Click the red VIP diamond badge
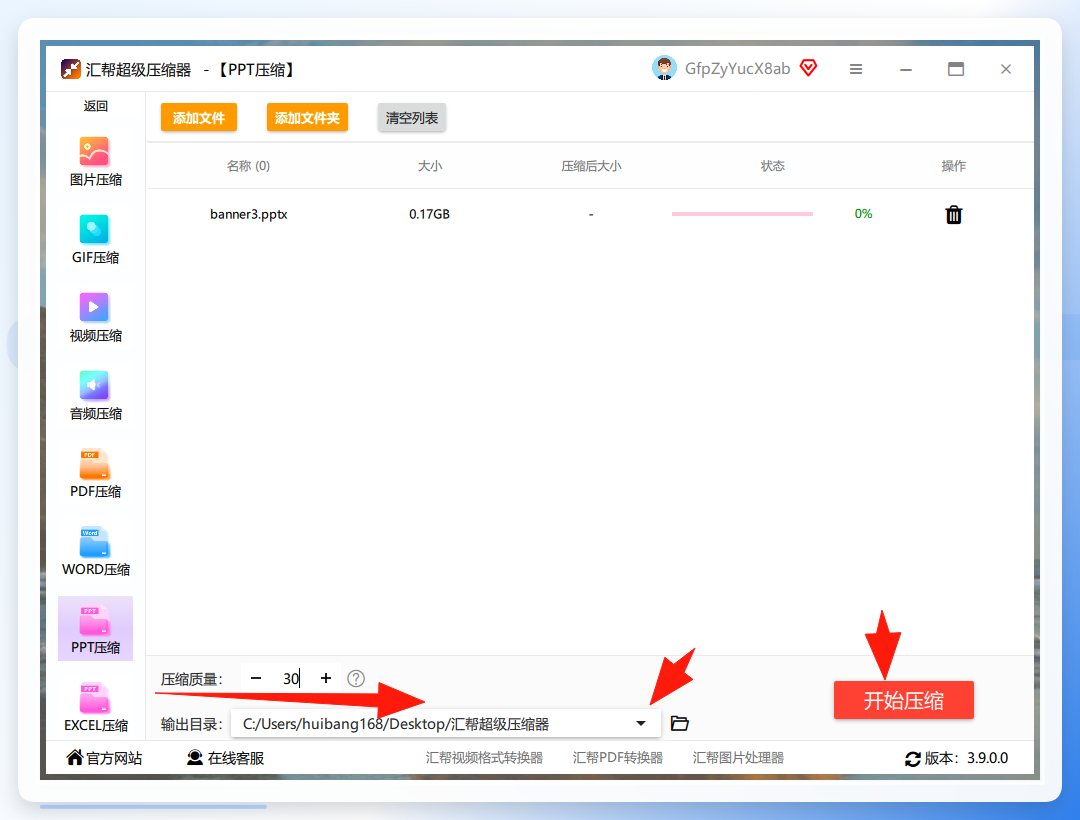Screen dimensions: 1080x820 tap(809, 68)
